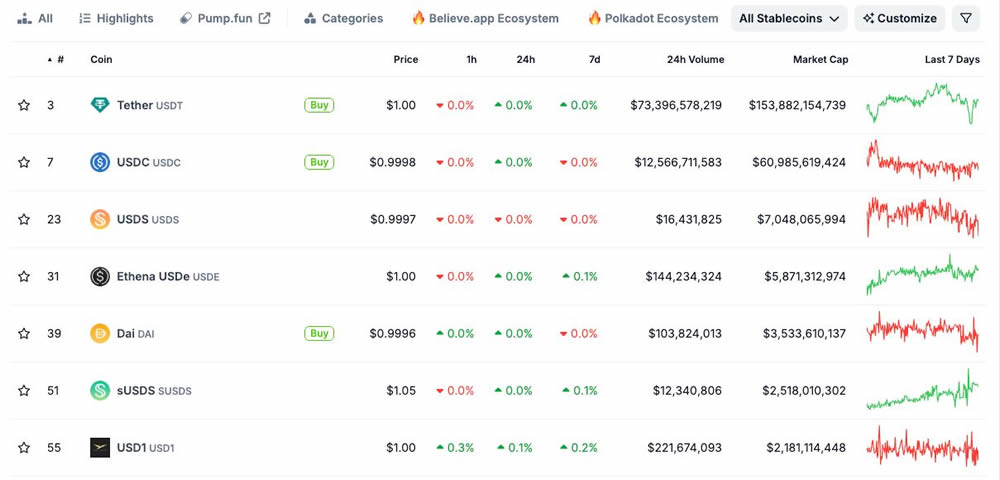This screenshot has width=1000, height=480.
Task: Sort table by Market Cap header
Action: click(820, 59)
